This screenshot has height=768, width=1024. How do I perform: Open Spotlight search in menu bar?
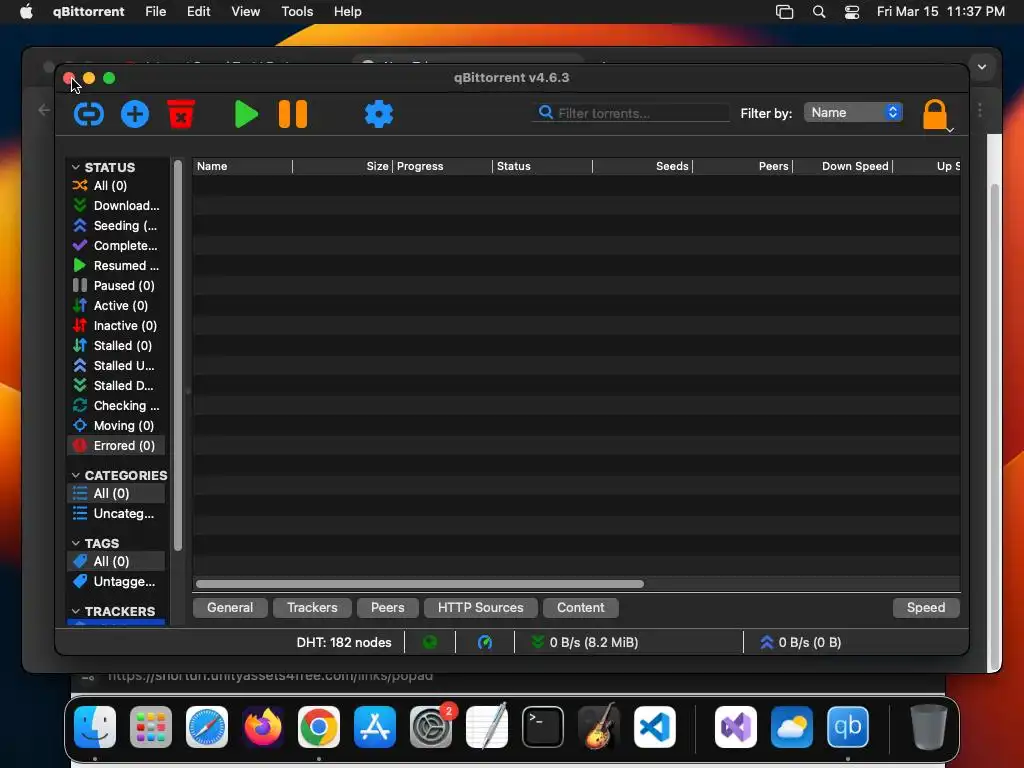click(819, 12)
